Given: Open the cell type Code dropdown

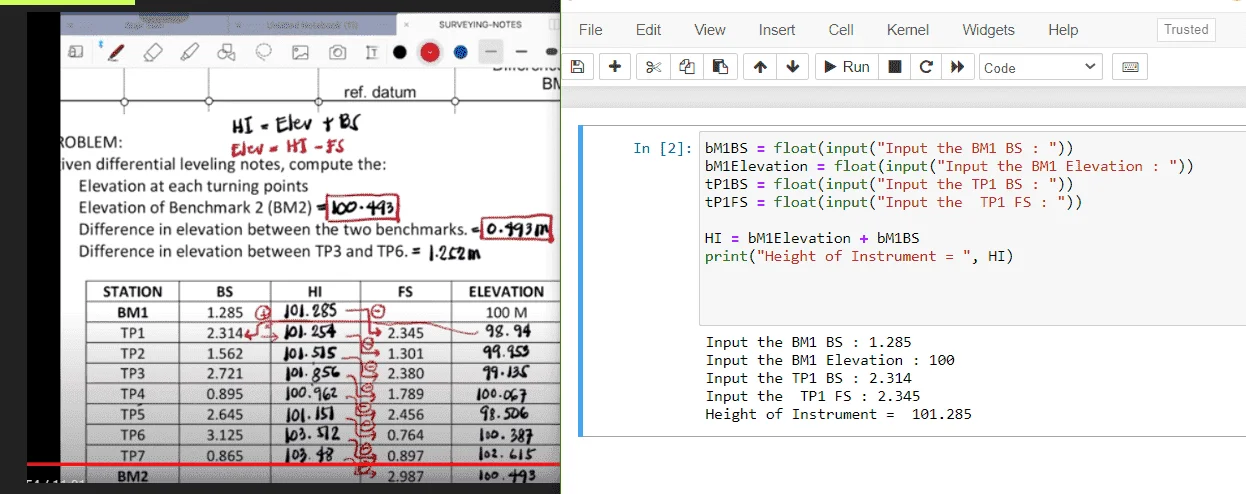Looking at the screenshot, I should click(1041, 67).
